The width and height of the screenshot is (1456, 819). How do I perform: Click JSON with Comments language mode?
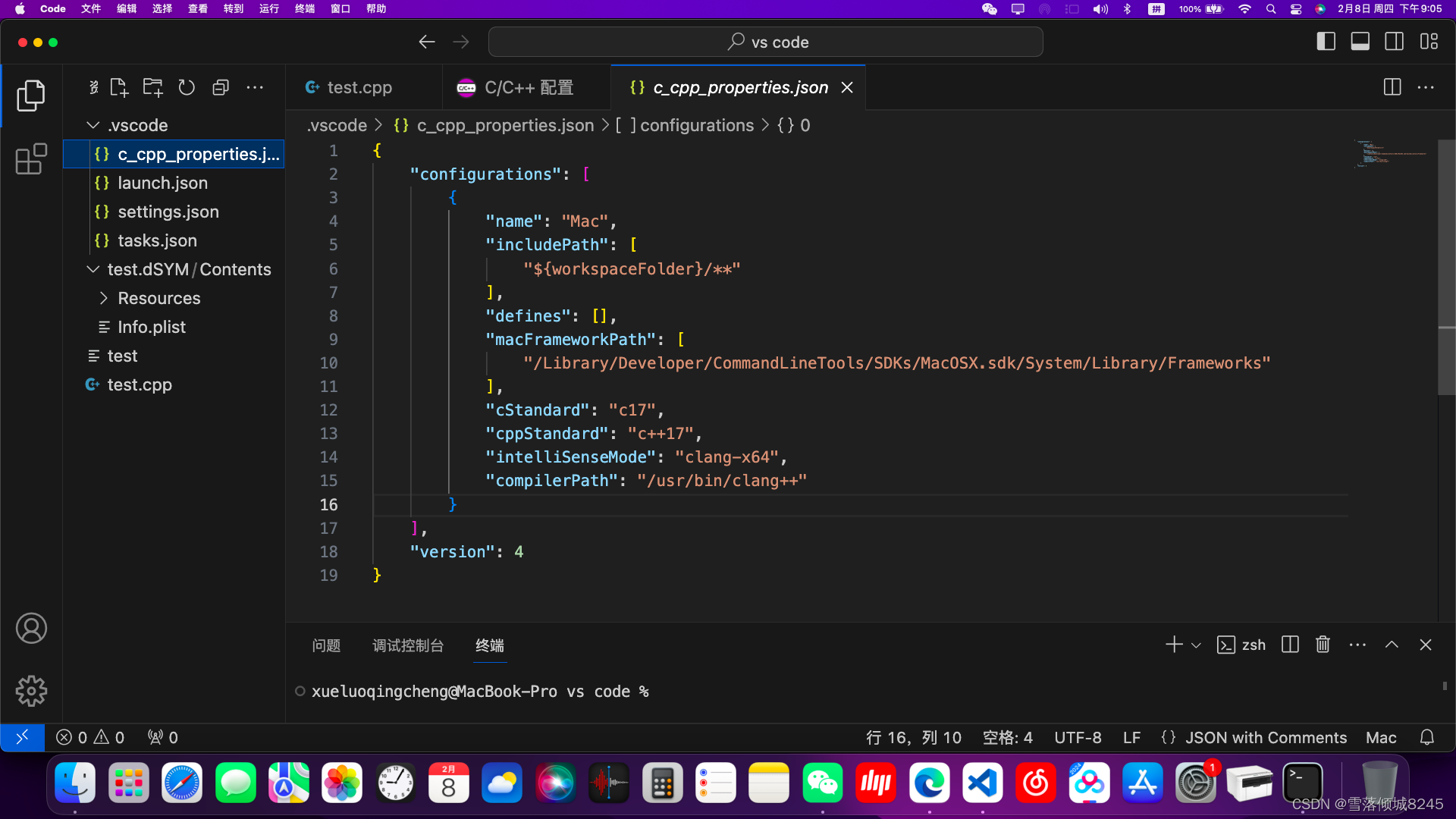(1266, 738)
